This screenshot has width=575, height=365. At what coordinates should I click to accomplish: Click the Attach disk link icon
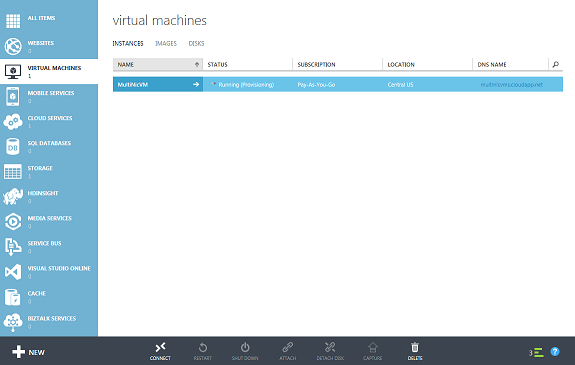[x=288, y=347]
